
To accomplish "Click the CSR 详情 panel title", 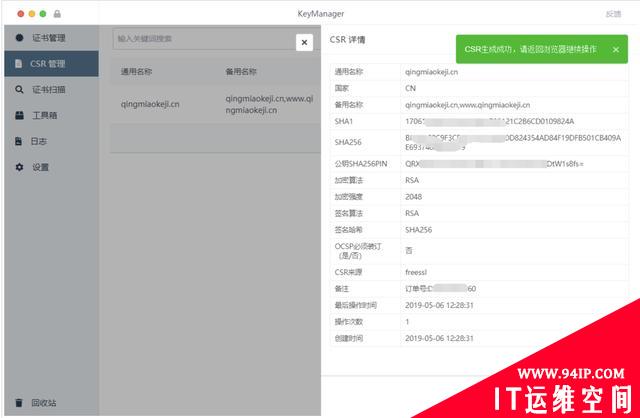I will pyautogui.click(x=347, y=40).
